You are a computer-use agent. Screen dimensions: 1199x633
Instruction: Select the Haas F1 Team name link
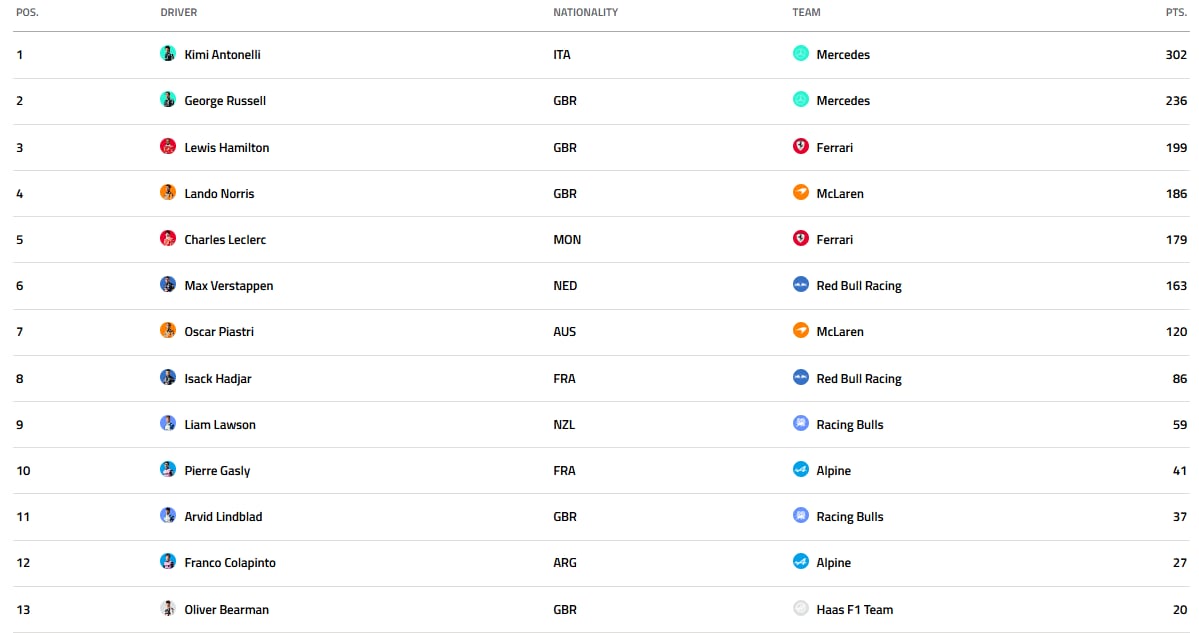tap(854, 609)
